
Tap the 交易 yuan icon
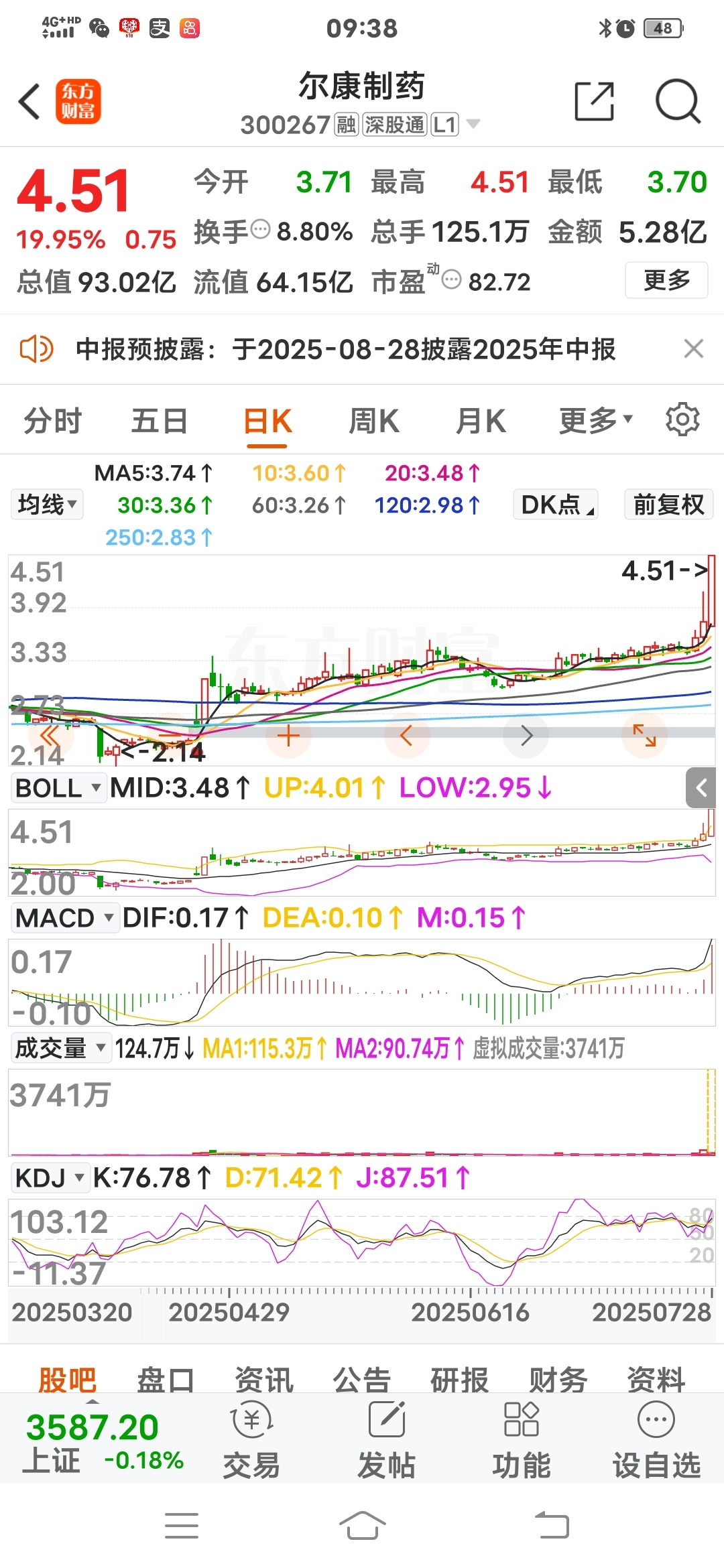click(x=251, y=1421)
